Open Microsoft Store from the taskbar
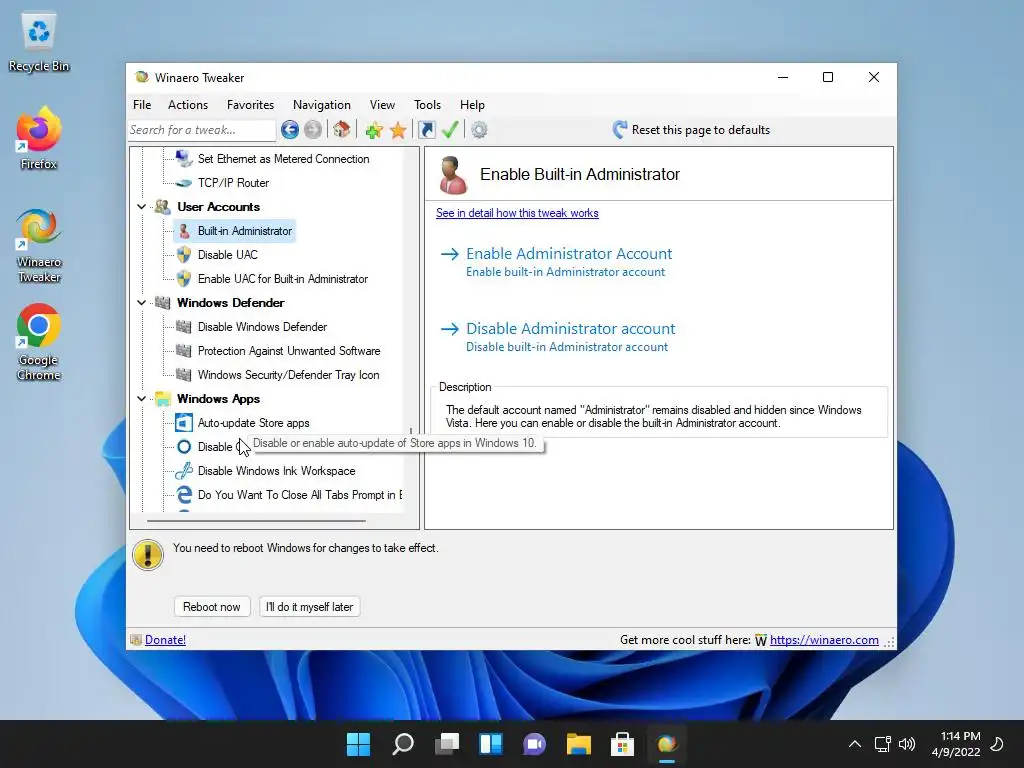Image resolution: width=1024 pixels, height=768 pixels. coord(622,744)
